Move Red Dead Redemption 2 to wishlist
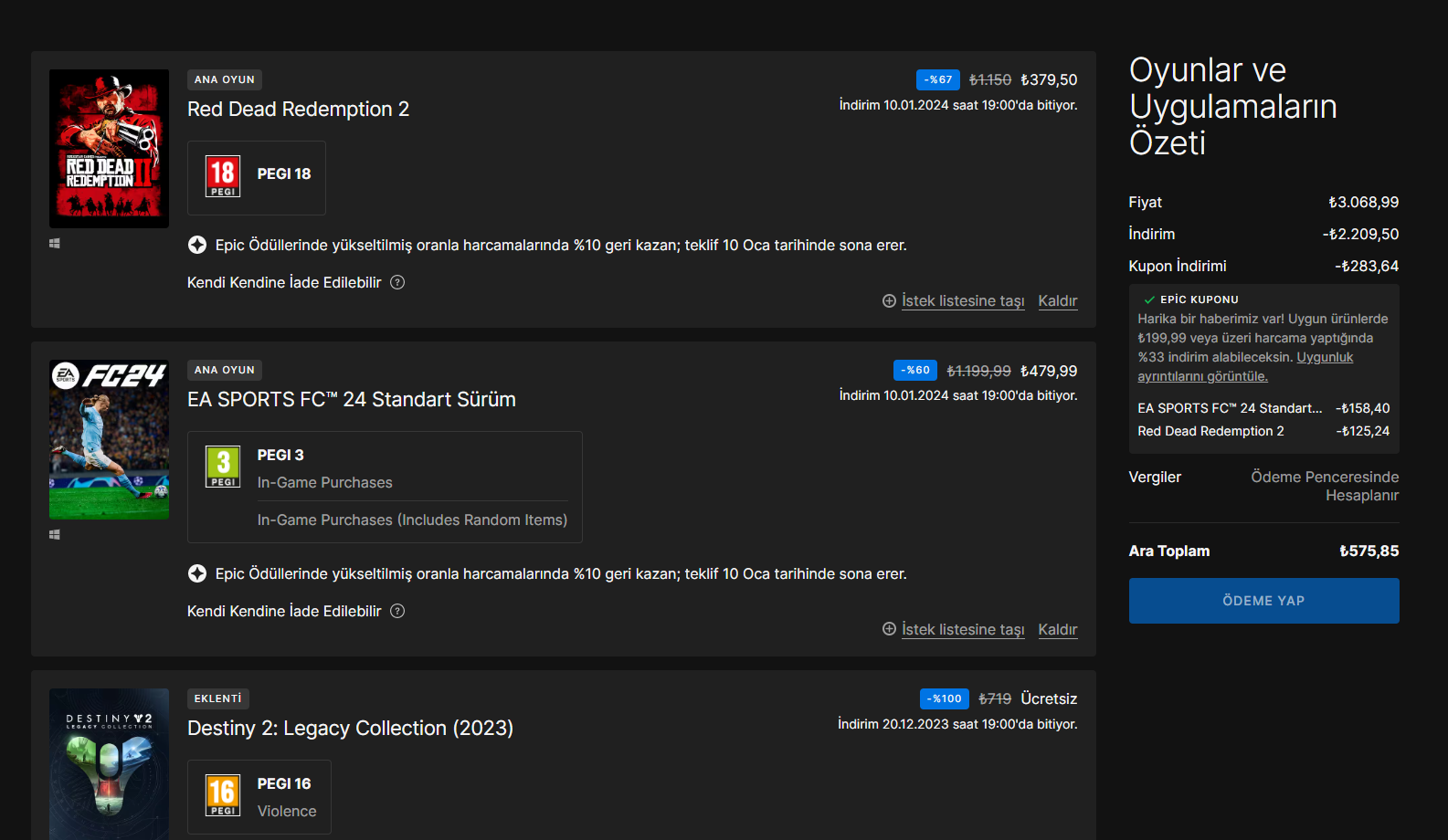Screen dimensions: 1448x840 tap(963, 300)
